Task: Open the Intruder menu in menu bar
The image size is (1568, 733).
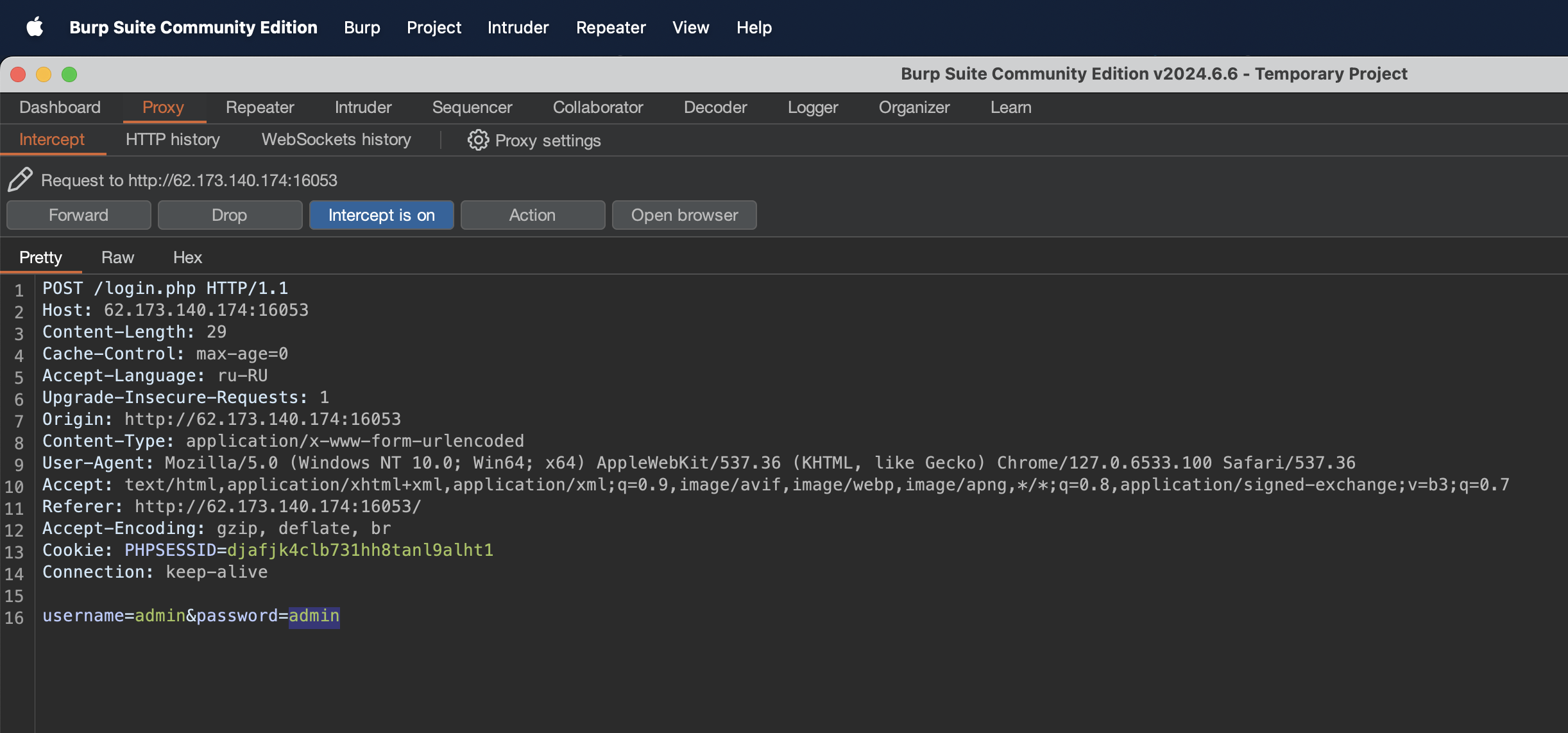Action: coord(518,28)
